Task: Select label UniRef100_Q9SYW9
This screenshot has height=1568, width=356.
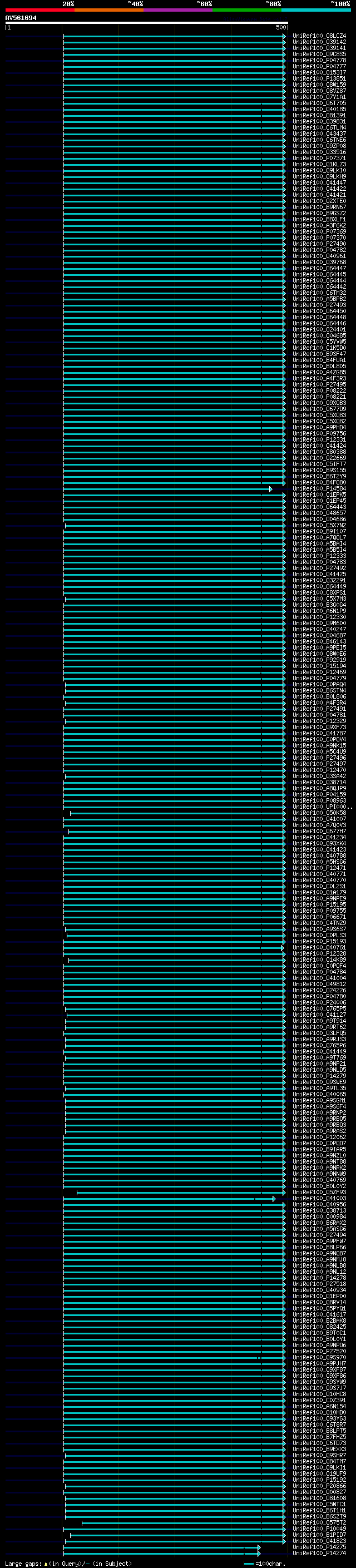Action: [319, 1381]
